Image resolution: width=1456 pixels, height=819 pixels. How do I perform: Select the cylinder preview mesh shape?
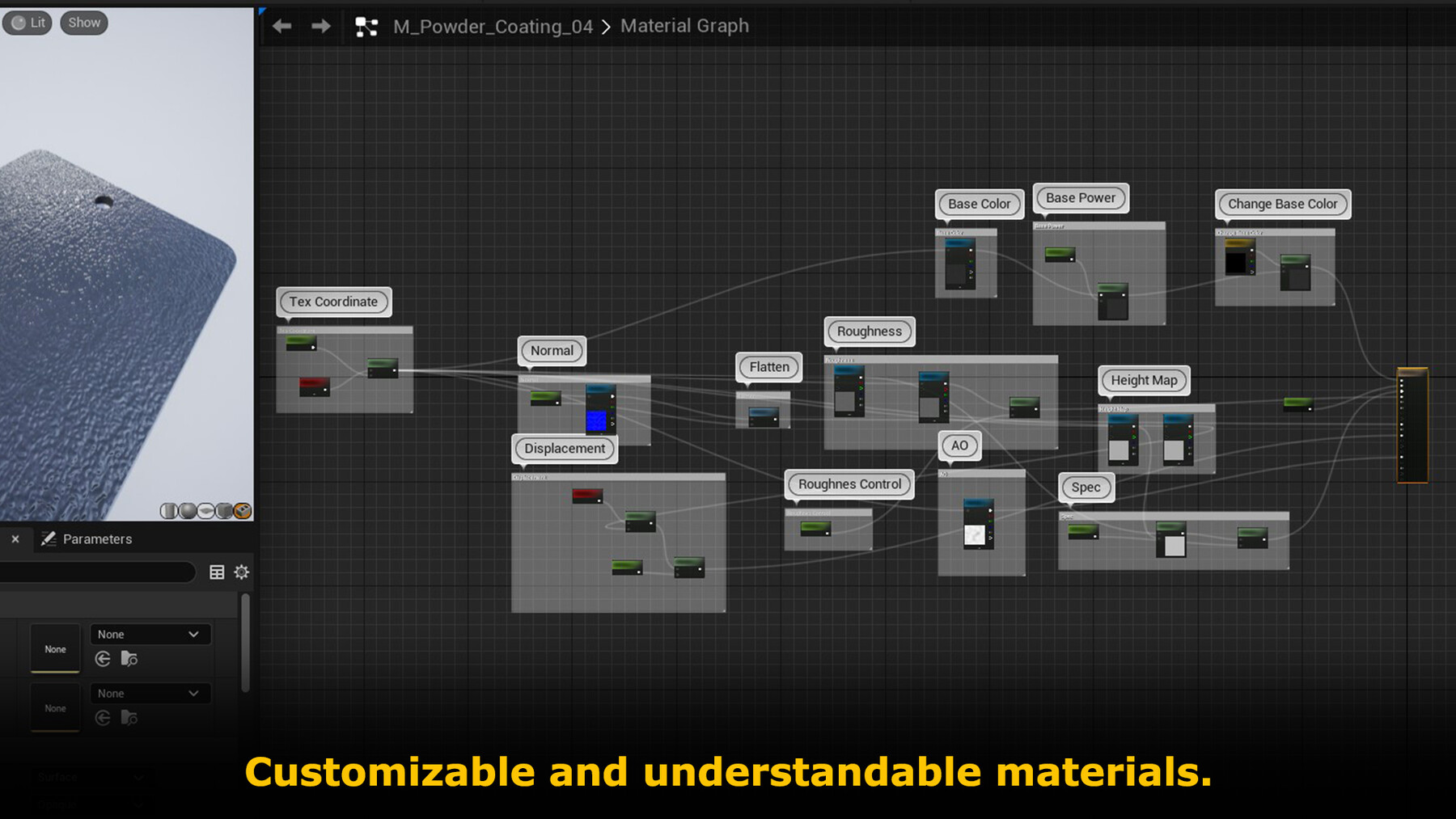coord(169,511)
